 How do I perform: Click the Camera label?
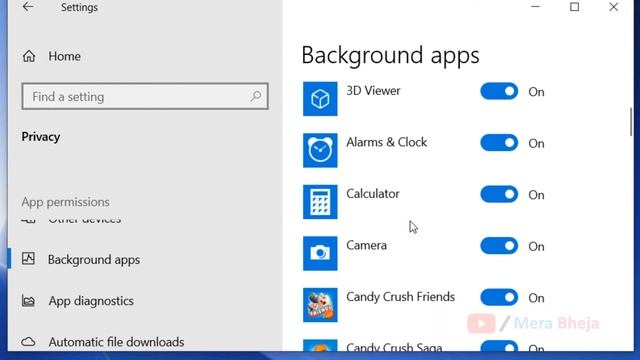pyautogui.click(x=366, y=245)
